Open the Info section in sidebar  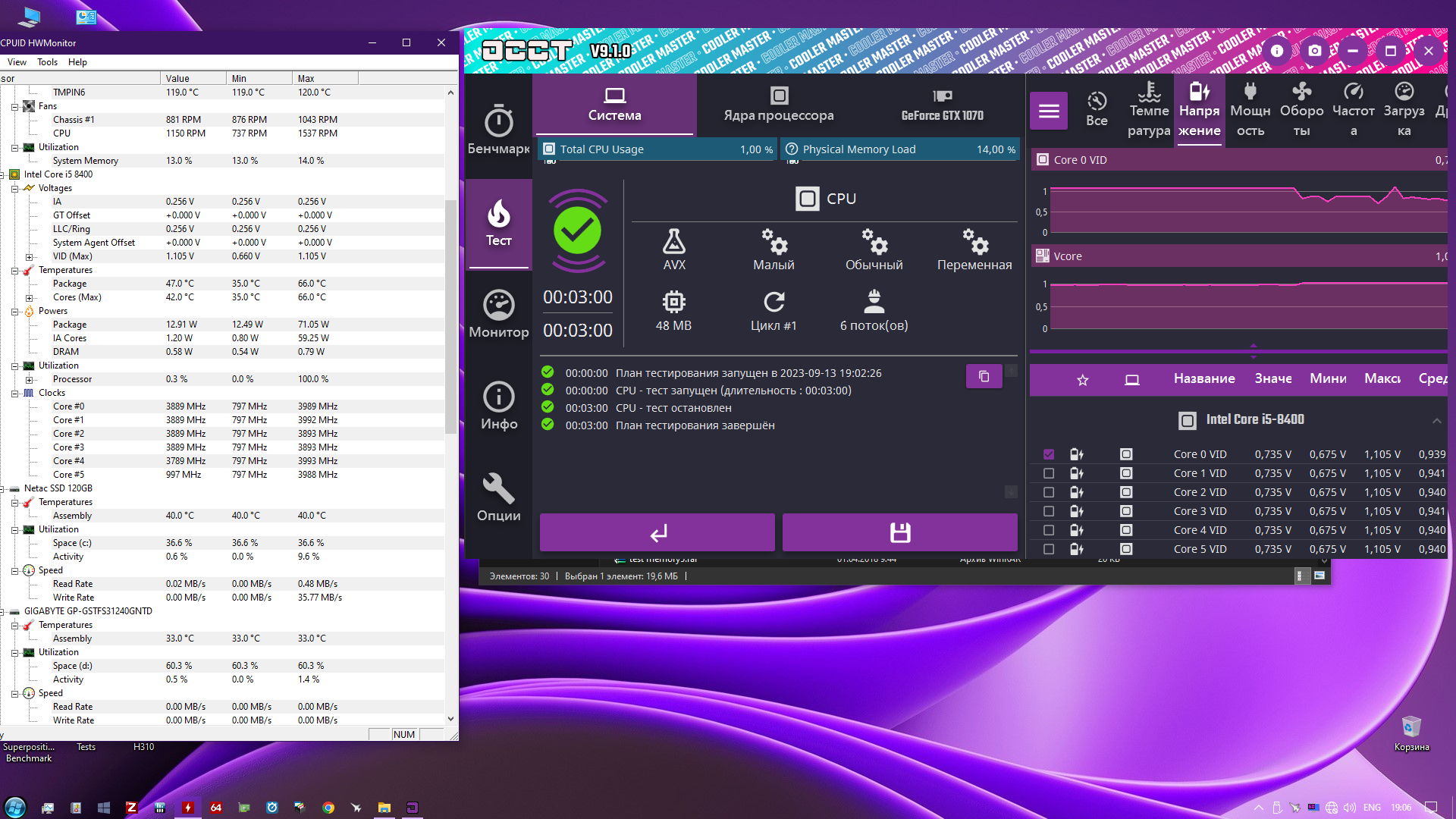[498, 406]
